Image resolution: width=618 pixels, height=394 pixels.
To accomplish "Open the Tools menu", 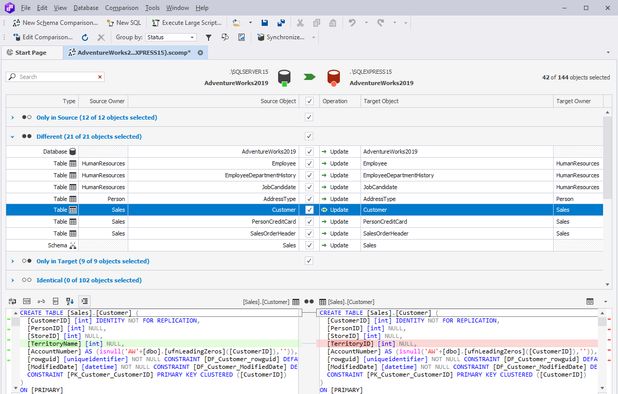I will coord(152,8).
